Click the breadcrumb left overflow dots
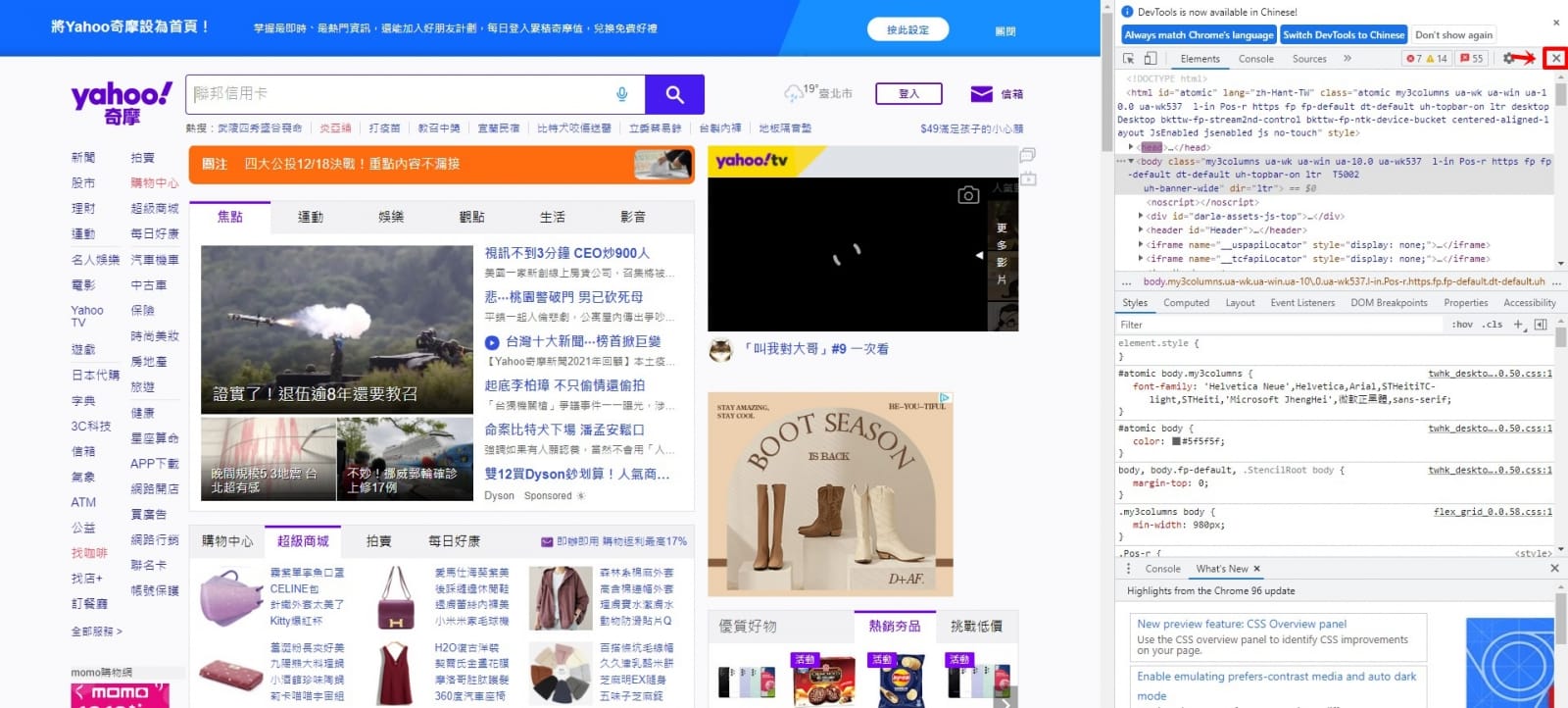 tap(1127, 282)
